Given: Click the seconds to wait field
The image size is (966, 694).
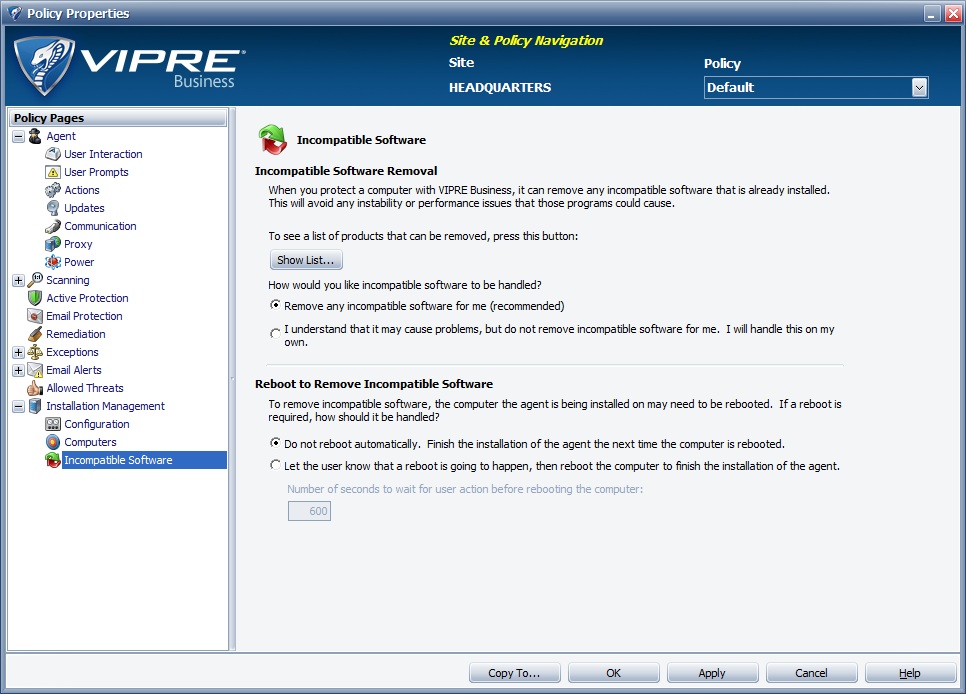Looking at the screenshot, I should (309, 511).
